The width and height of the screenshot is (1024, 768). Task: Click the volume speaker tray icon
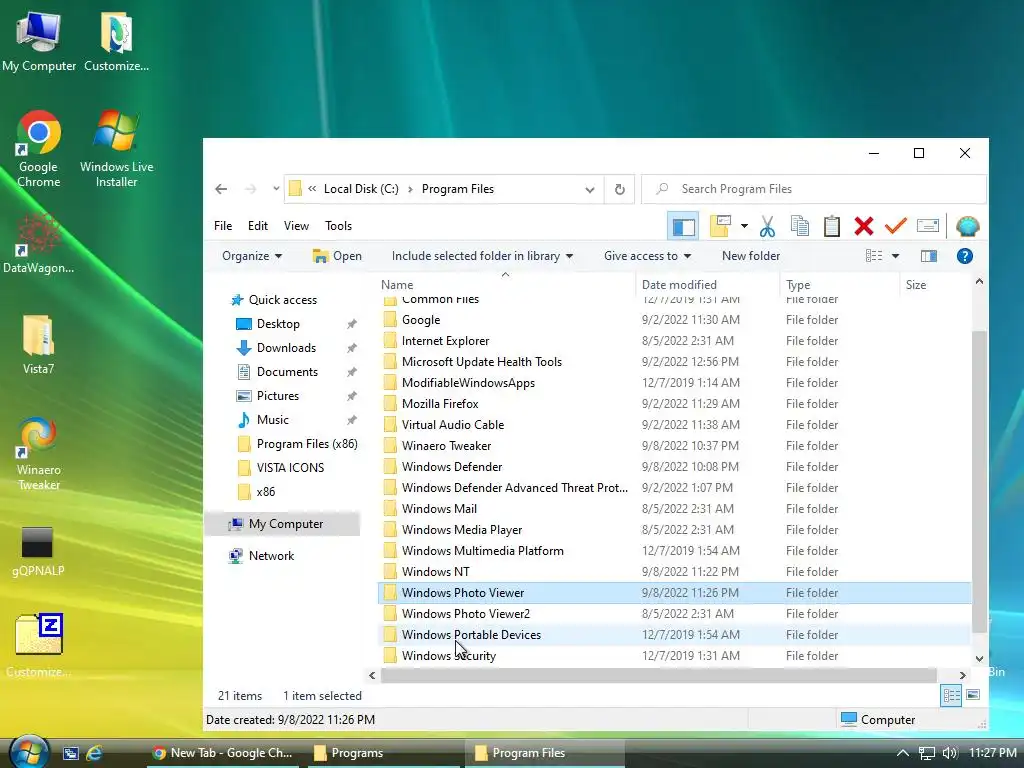[950, 753]
